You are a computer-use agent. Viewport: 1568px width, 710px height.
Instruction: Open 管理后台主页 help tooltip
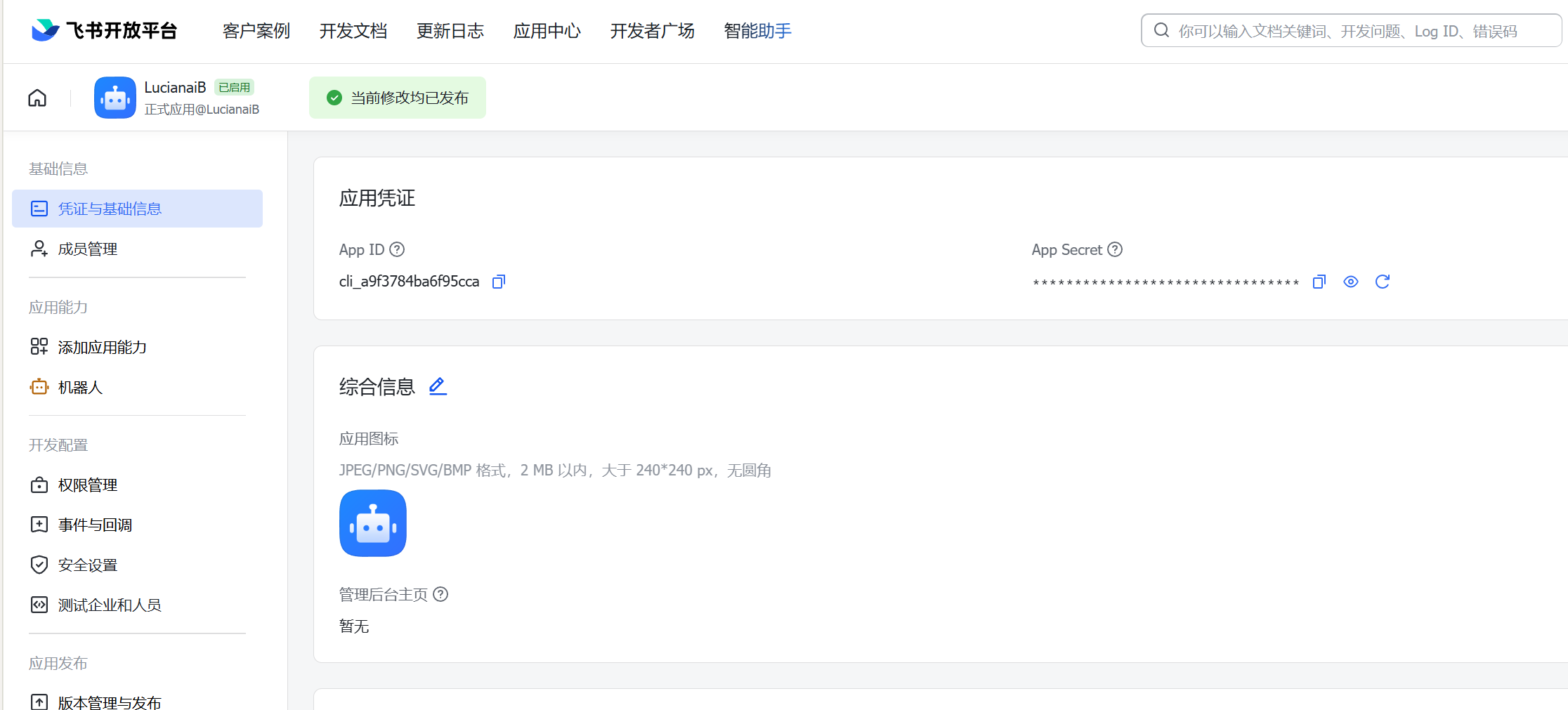[x=440, y=594]
